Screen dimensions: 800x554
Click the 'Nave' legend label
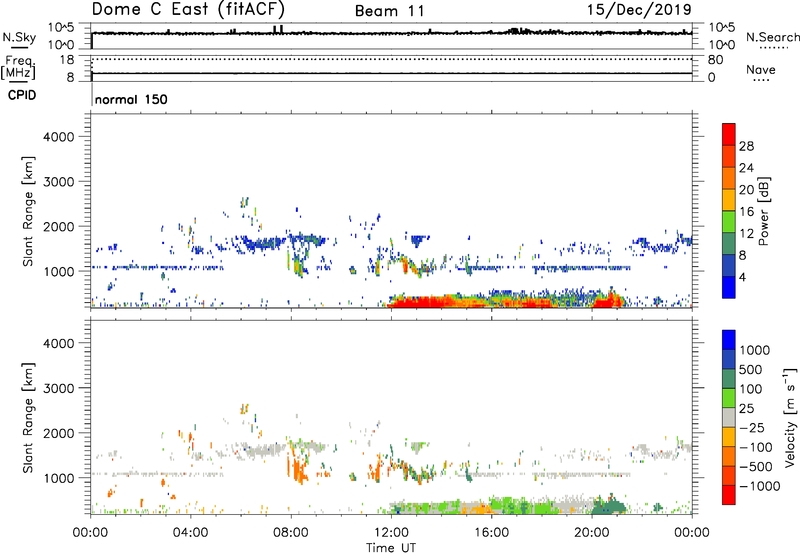[761, 69]
